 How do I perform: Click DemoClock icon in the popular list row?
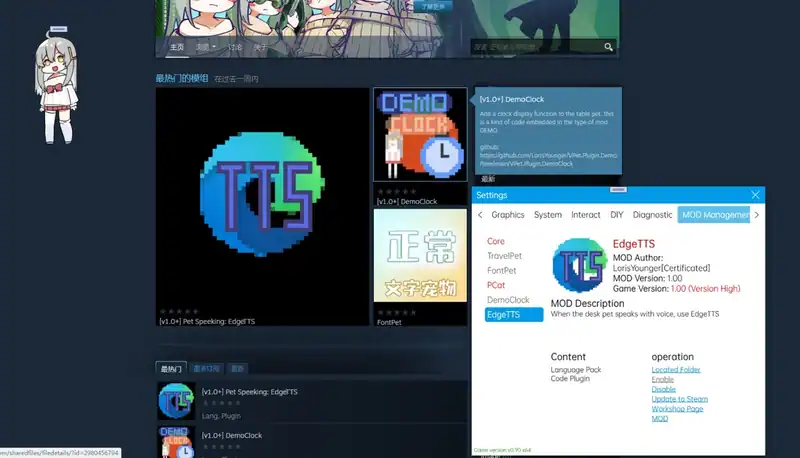(x=176, y=442)
